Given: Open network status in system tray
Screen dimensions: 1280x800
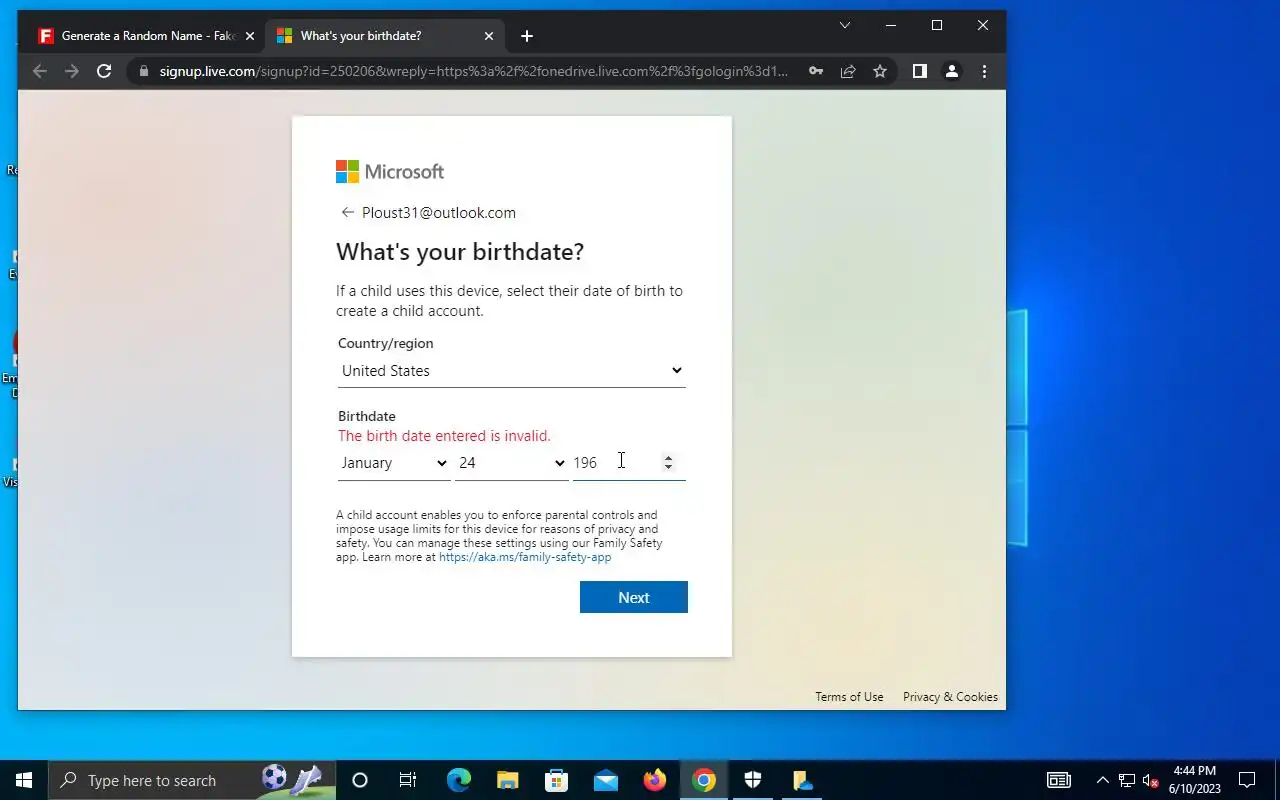Looking at the screenshot, I should pos(1127,780).
